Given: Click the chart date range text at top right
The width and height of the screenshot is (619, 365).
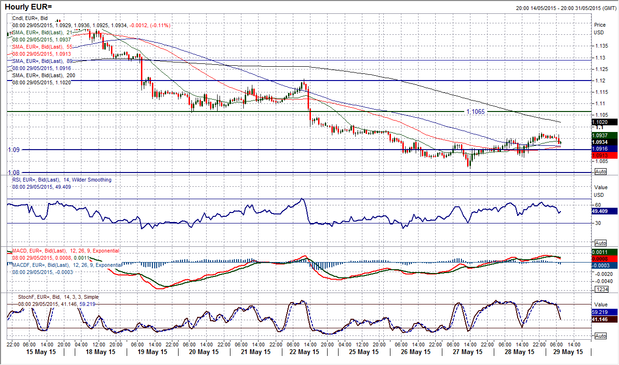Looking at the screenshot, I should [x=565, y=8].
